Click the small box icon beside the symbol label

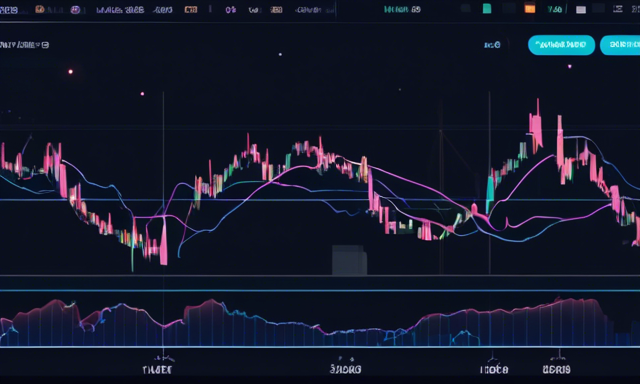tap(45, 45)
